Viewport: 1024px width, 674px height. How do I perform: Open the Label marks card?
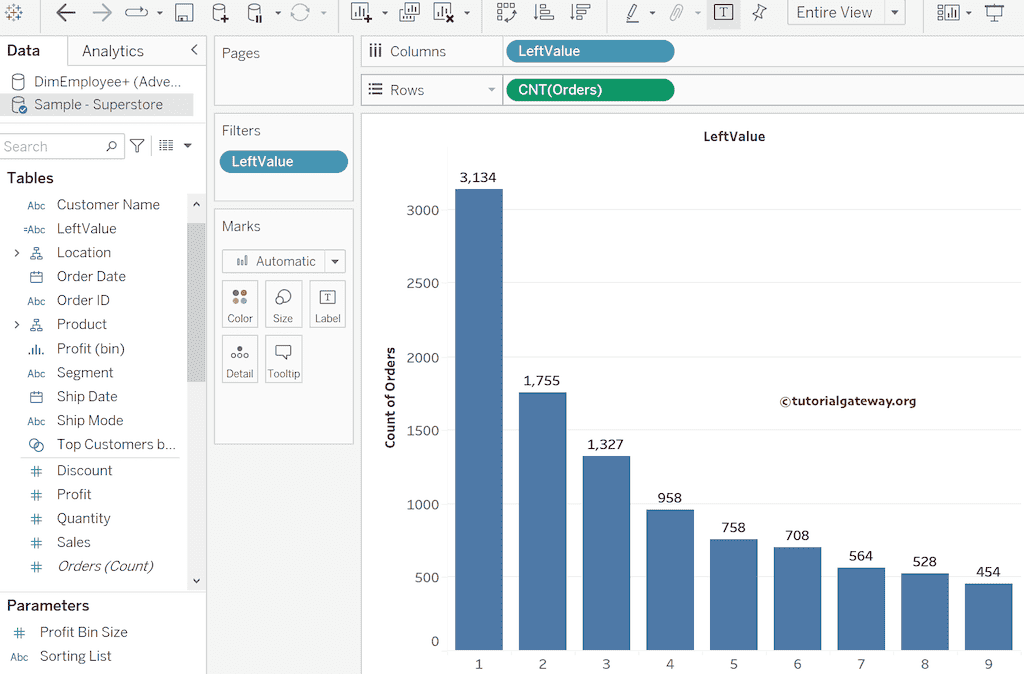click(327, 304)
